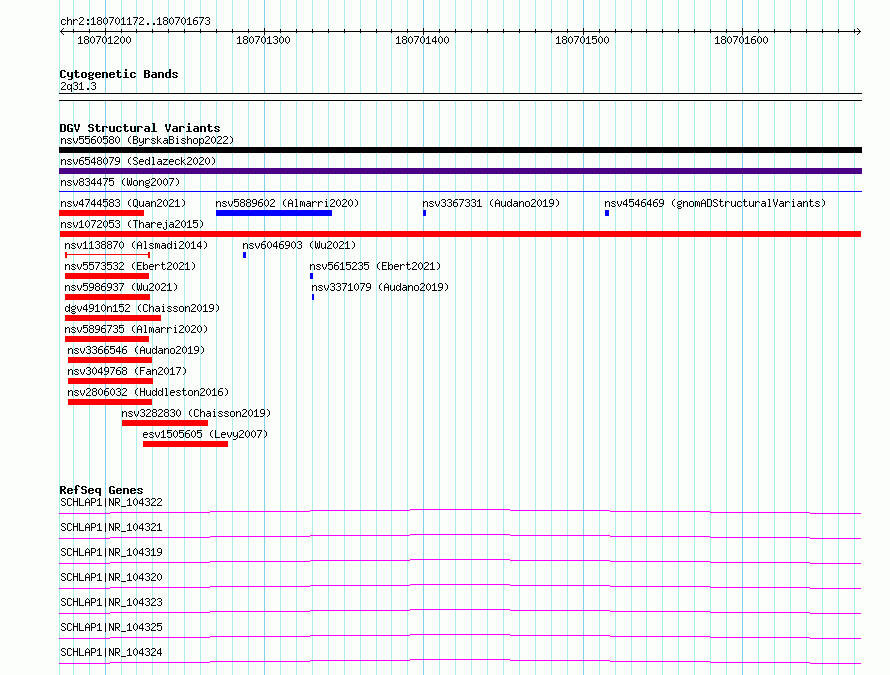Click the long red nsv1072053 bar

pyautogui.click(x=460, y=234)
